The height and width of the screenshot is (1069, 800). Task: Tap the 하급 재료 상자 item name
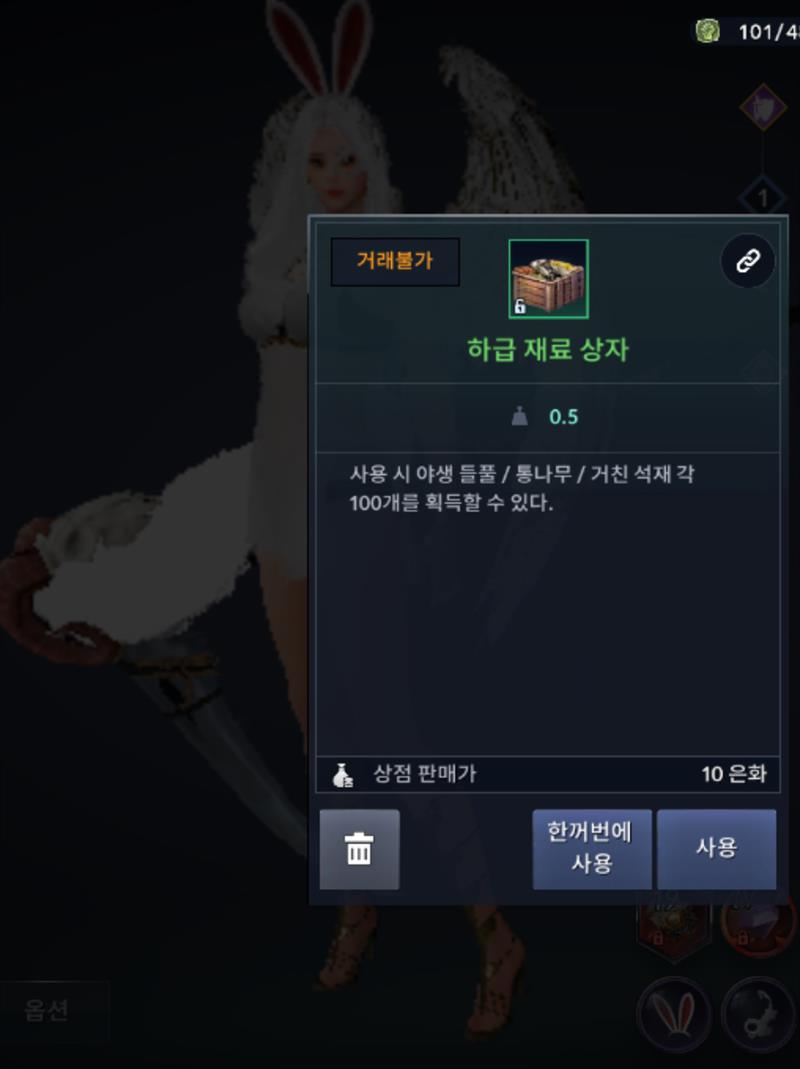coord(548,350)
